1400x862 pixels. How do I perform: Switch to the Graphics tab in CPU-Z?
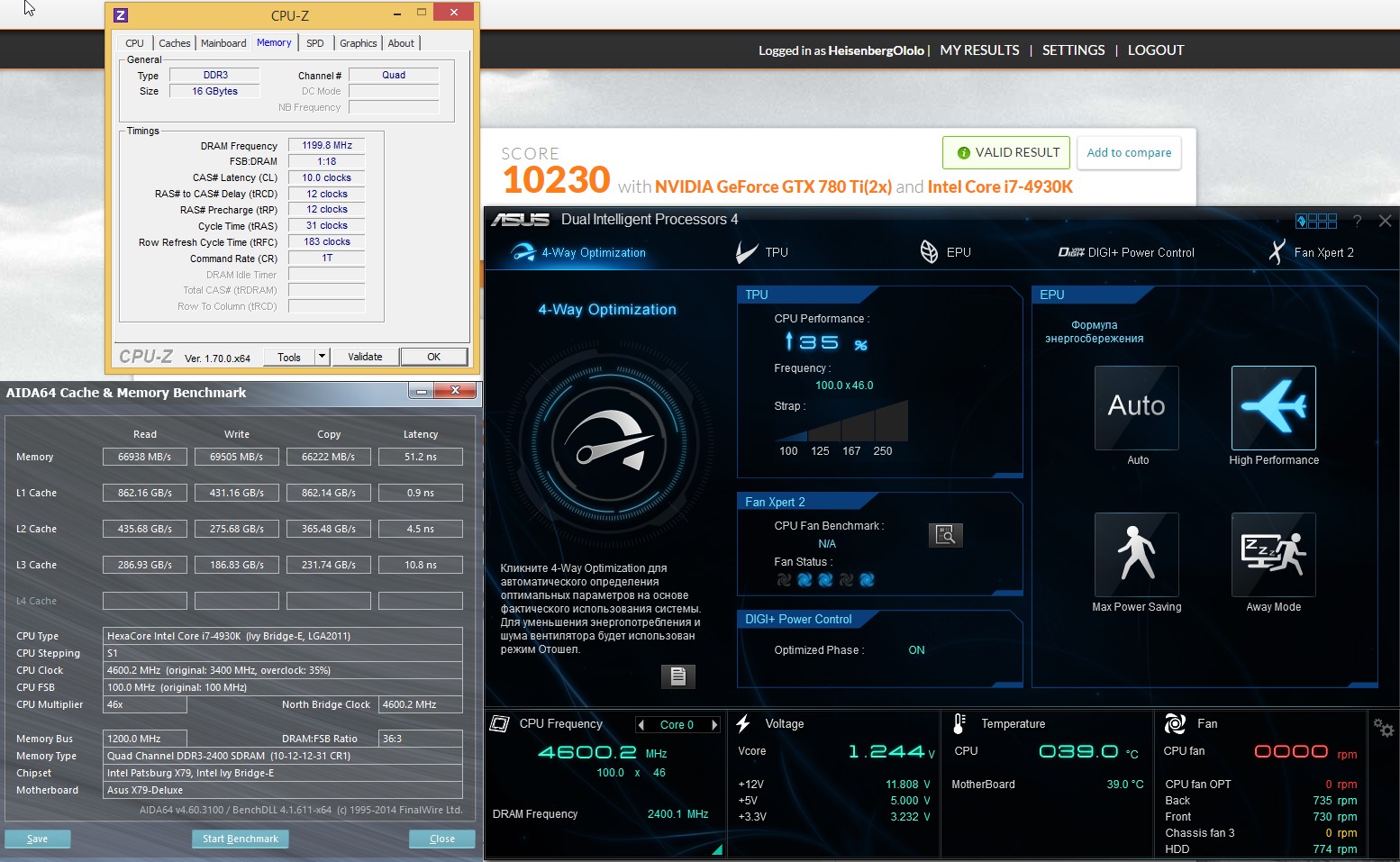click(x=358, y=43)
